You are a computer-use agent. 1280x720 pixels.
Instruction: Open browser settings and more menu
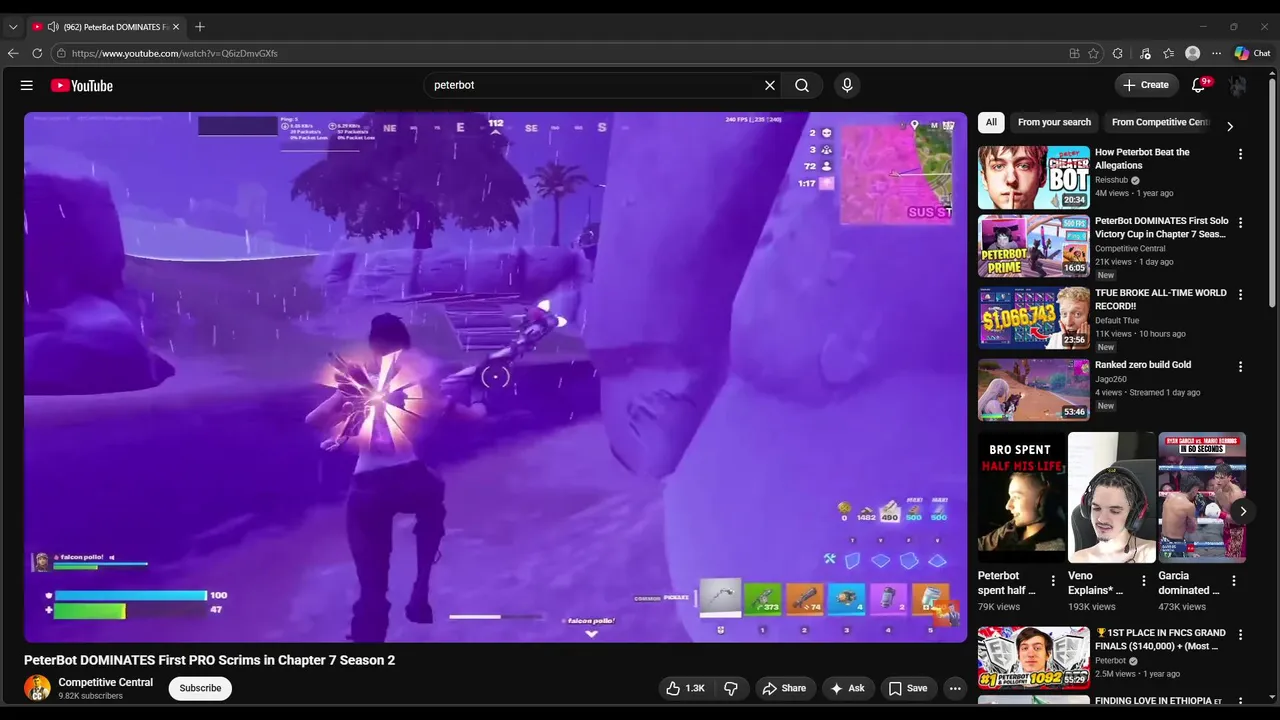[1216, 53]
